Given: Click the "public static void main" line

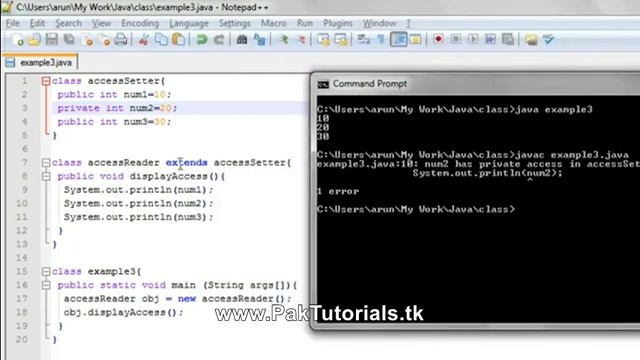Looking at the screenshot, I should point(177,285).
